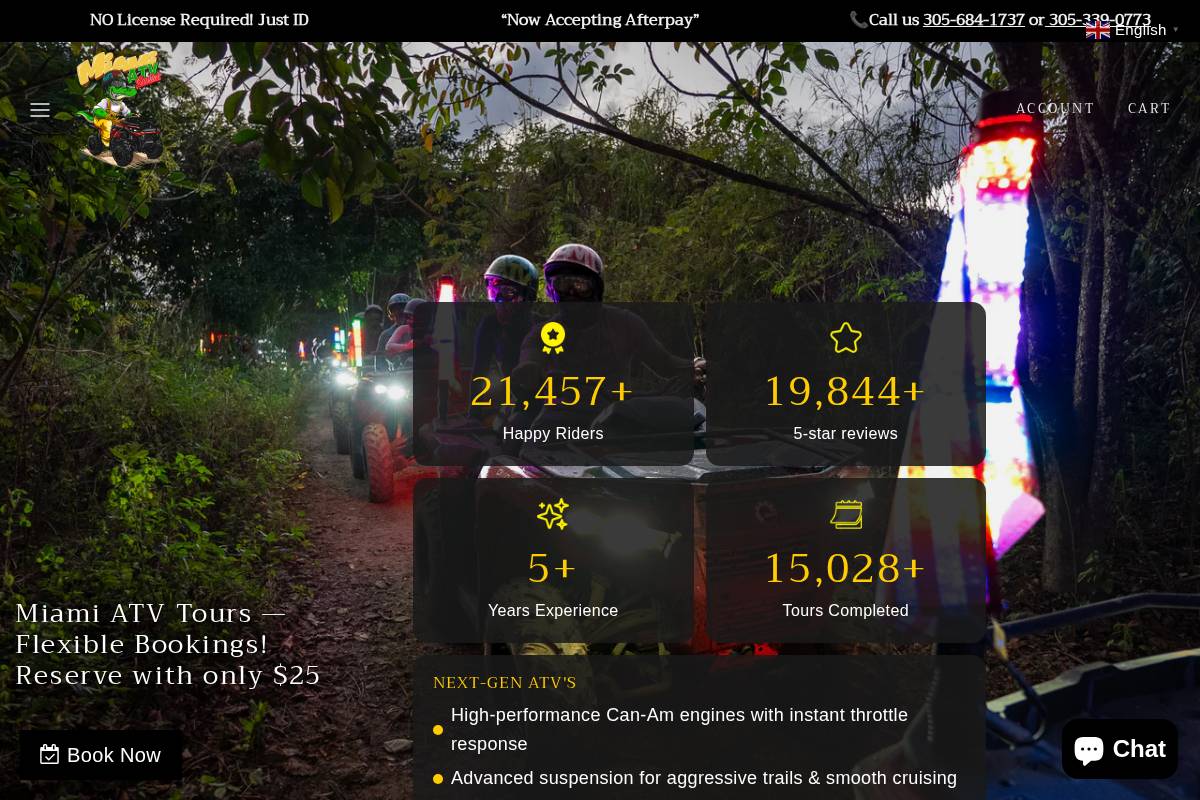Click the calendar icon above Tours Completed
Image resolution: width=1200 pixels, height=800 pixels.
pos(845,514)
